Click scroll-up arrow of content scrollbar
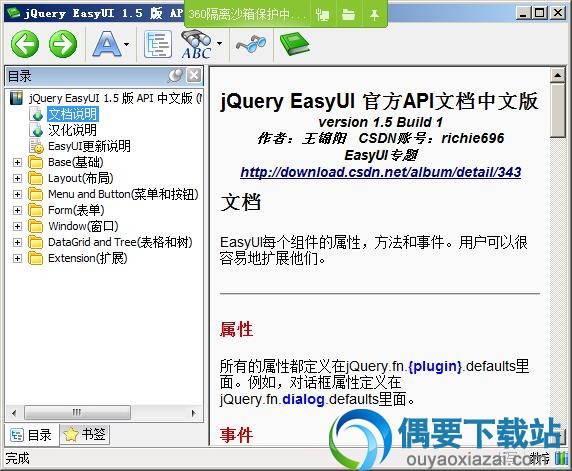The height and width of the screenshot is (471, 572). pos(558,75)
